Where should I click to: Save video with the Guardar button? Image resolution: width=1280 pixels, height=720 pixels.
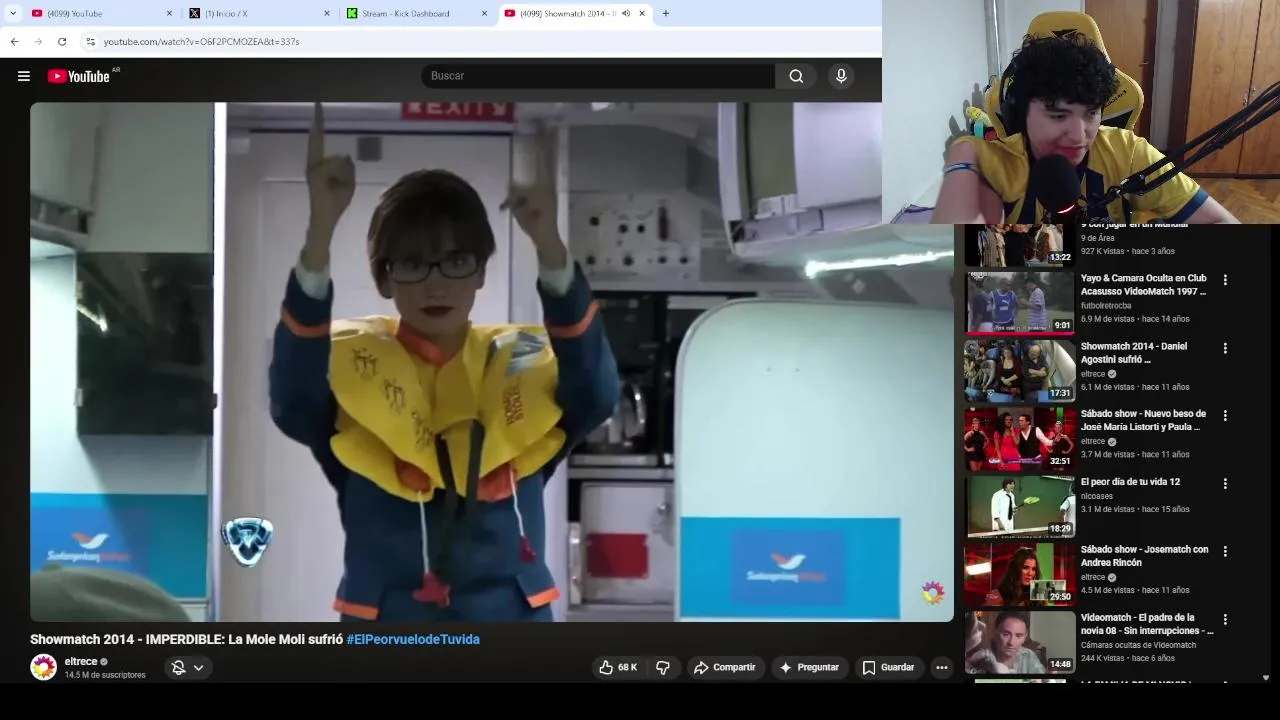tap(888, 667)
